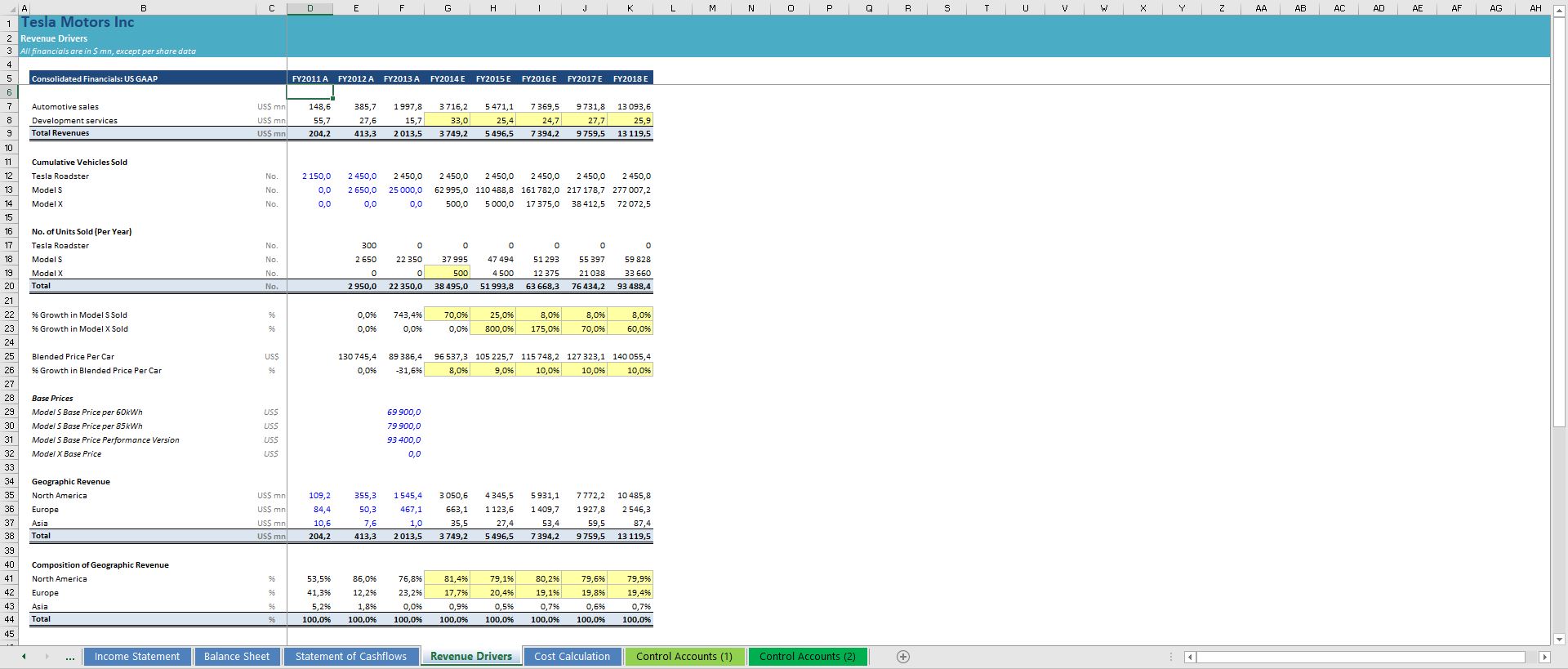1568x669 pixels.
Task: Click the horizontal scrollbar right arrow
Action: [1544, 657]
